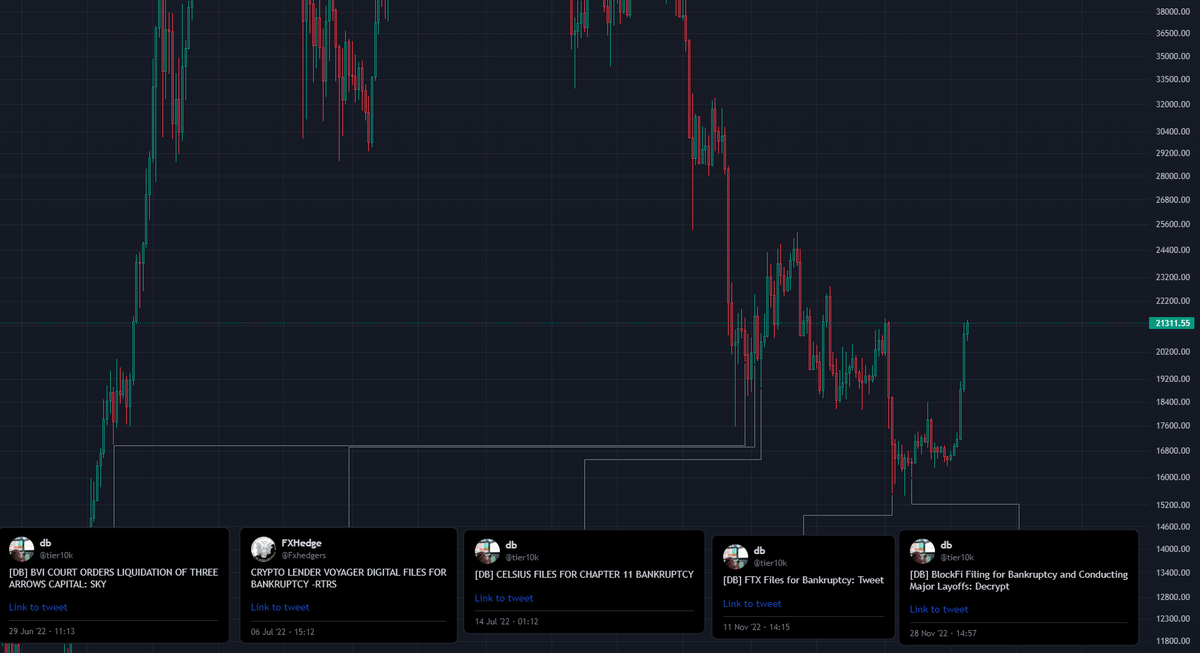Click the date 28 Nov '22 · 14:57
The image size is (1200, 653).
point(944,633)
